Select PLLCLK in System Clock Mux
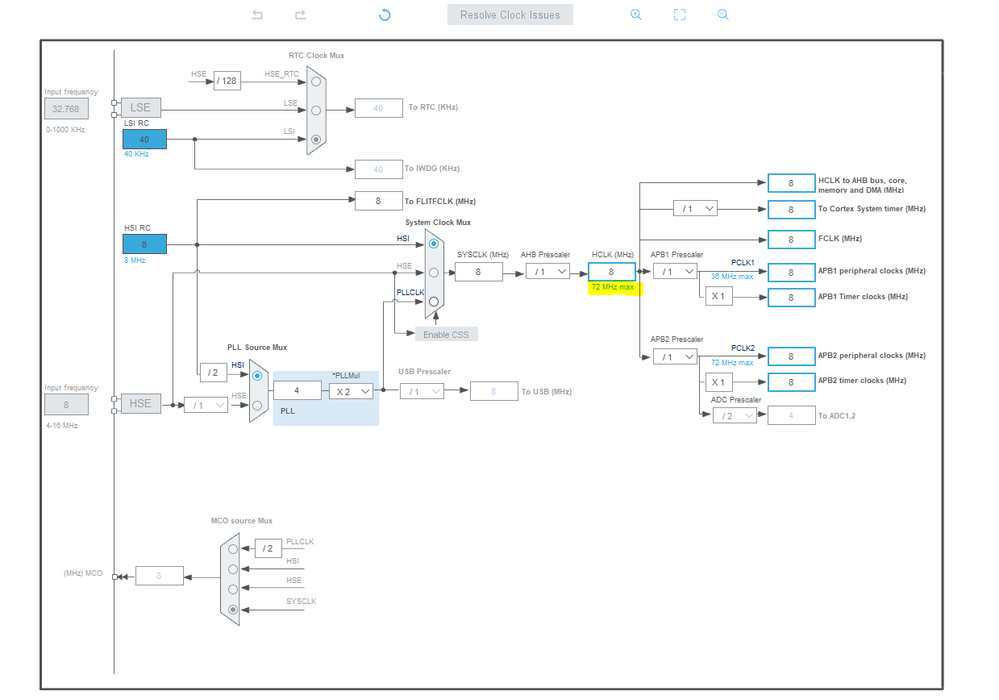Screen dimensions: 999x700 (x=434, y=301)
